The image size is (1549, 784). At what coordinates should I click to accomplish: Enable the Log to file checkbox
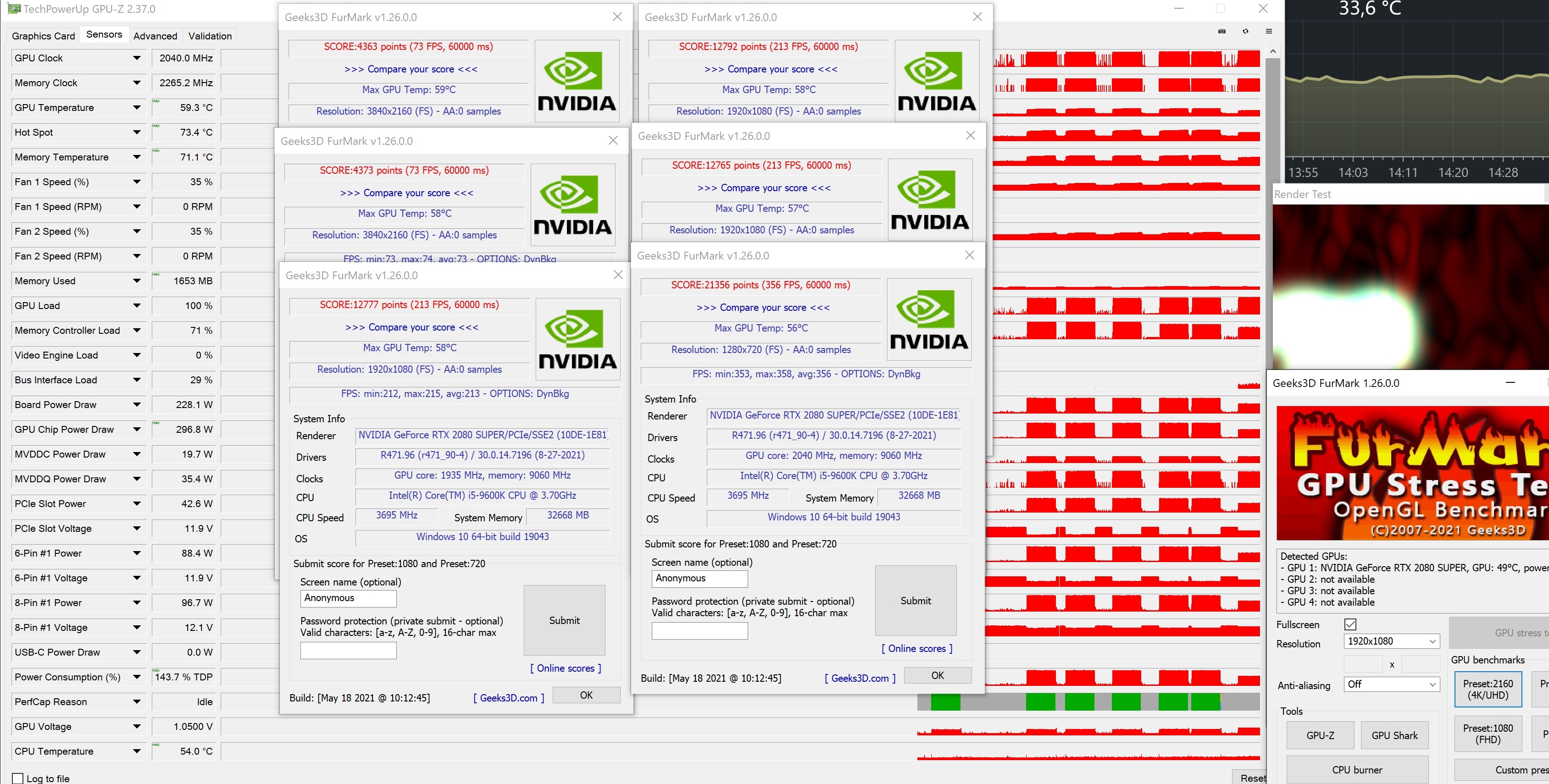coord(18,778)
